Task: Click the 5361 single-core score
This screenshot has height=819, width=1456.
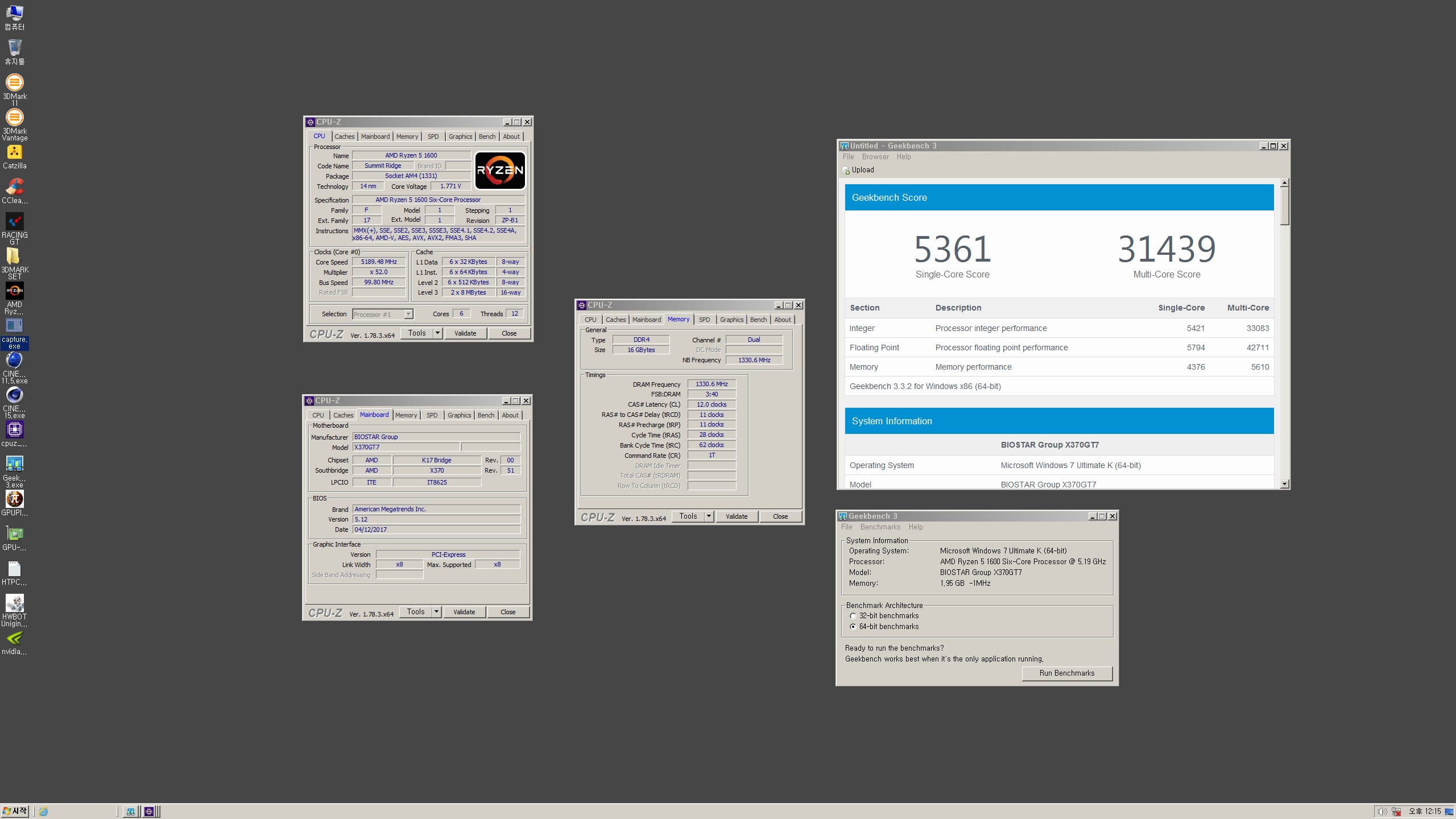Action: tap(953, 249)
